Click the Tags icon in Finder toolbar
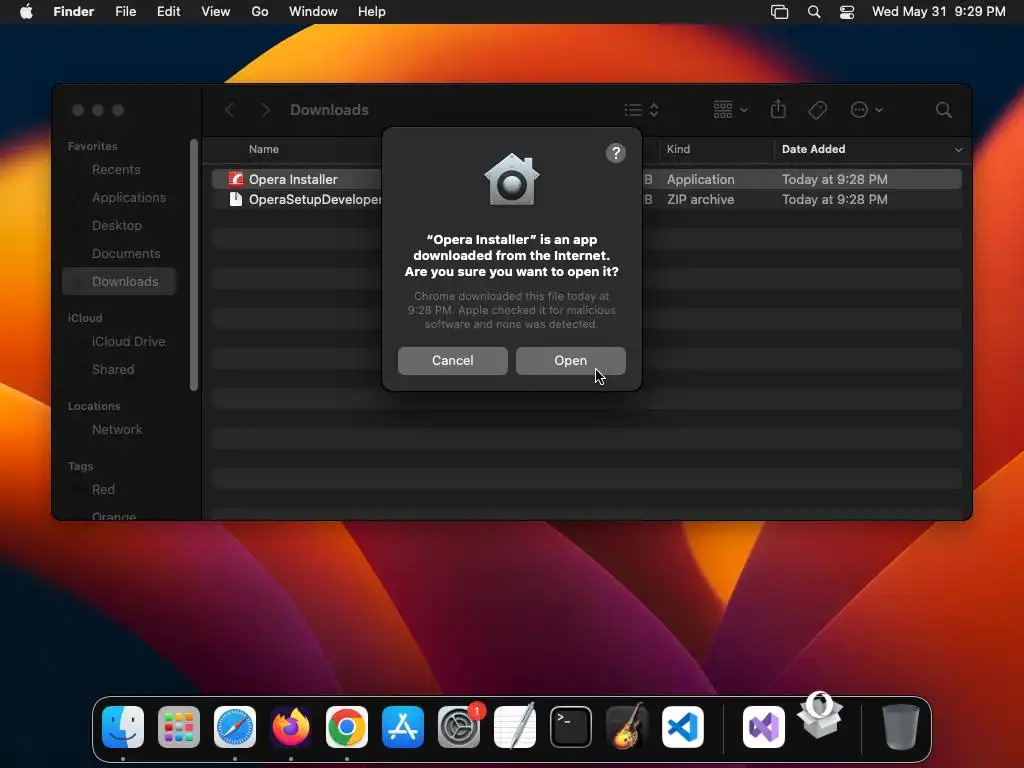Image resolution: width=1024 pixels, height=768 pixels. click(817, 110)
